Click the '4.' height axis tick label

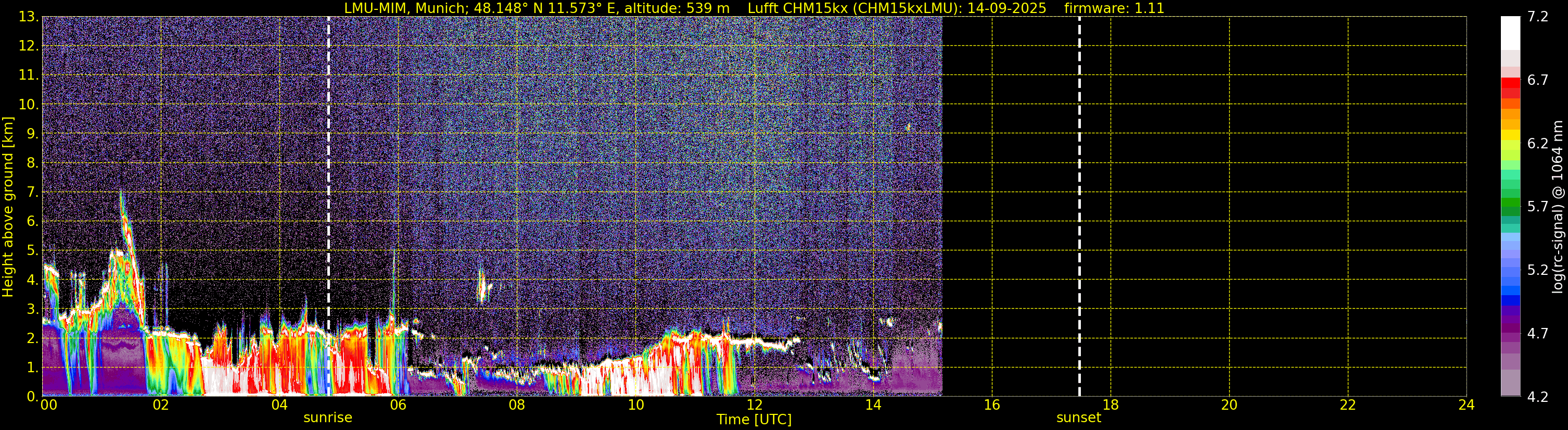pos(32,280)
